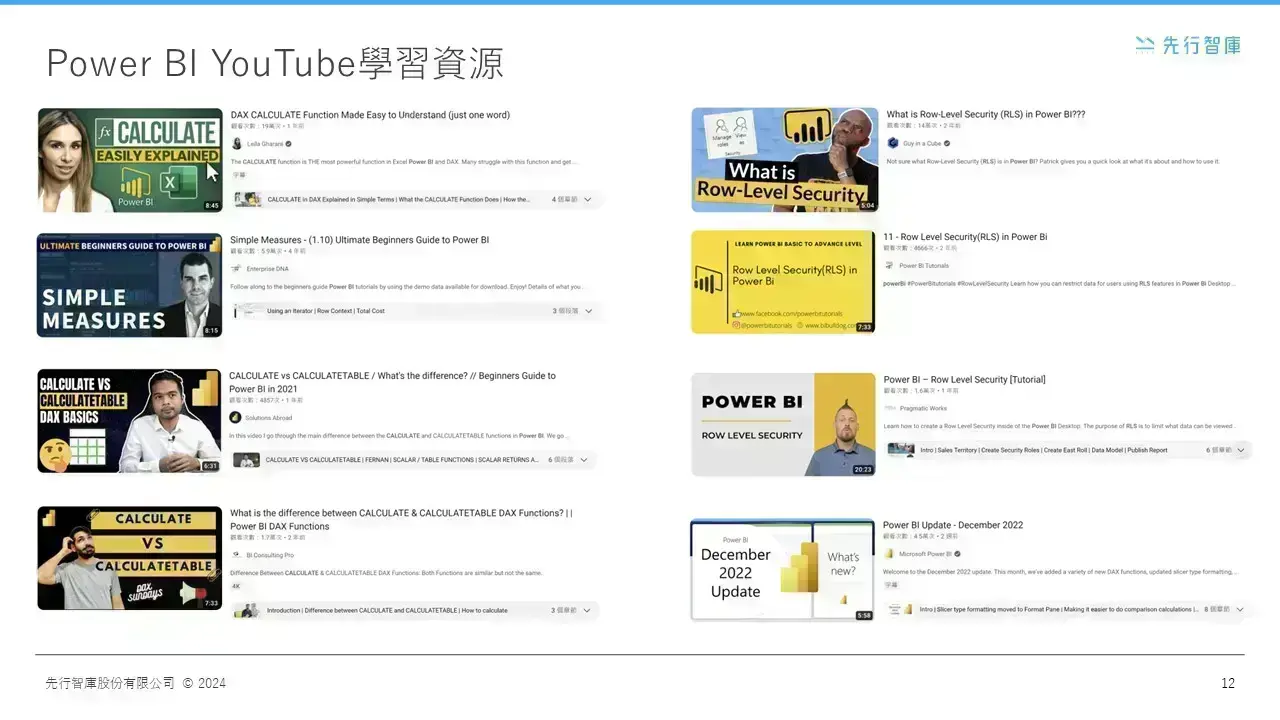Click the slide title Power BI YouTube學習資源
1280x720 pixels.
coord(275,63)
